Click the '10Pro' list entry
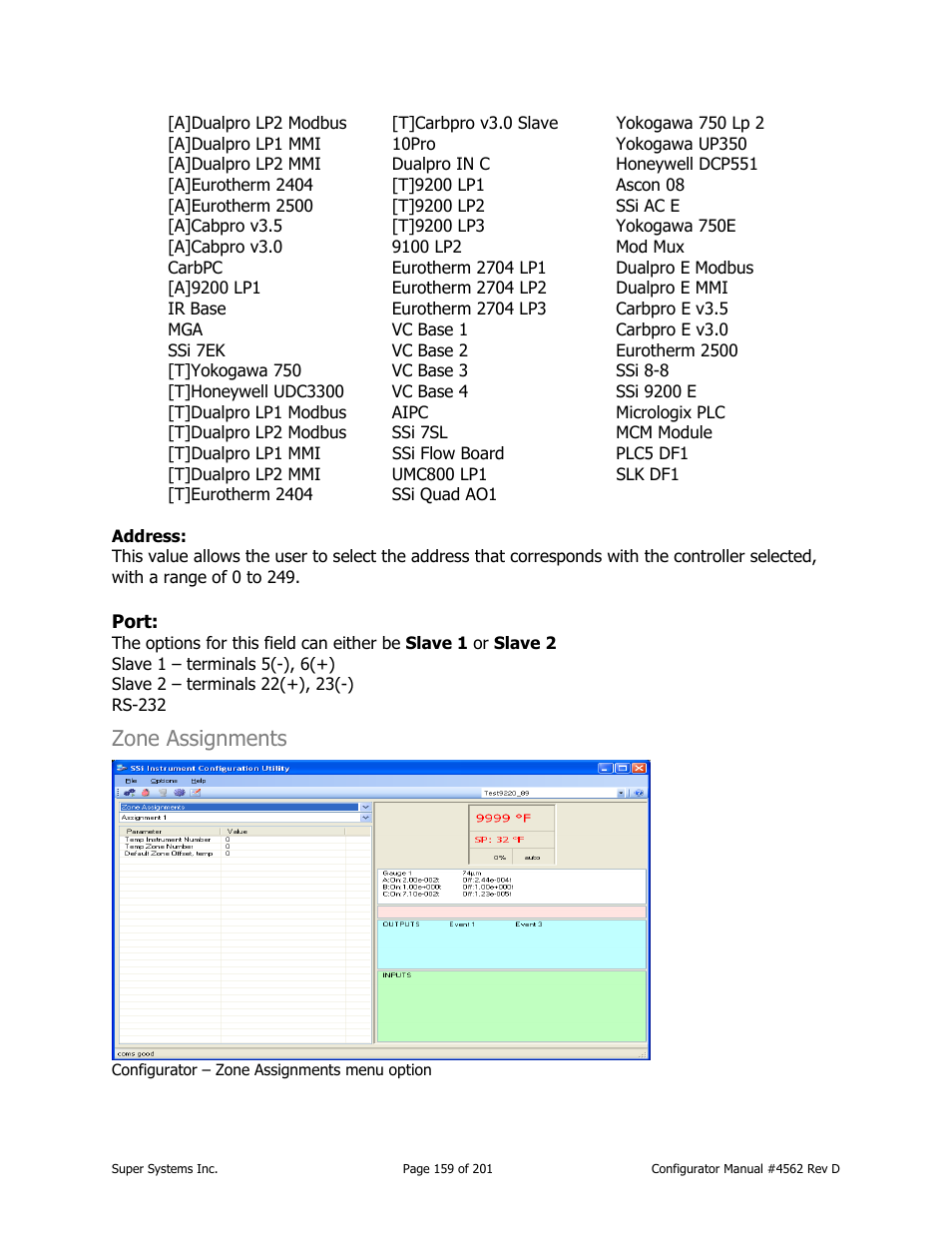Screen dimensions: 952x1233 [414, 144]
